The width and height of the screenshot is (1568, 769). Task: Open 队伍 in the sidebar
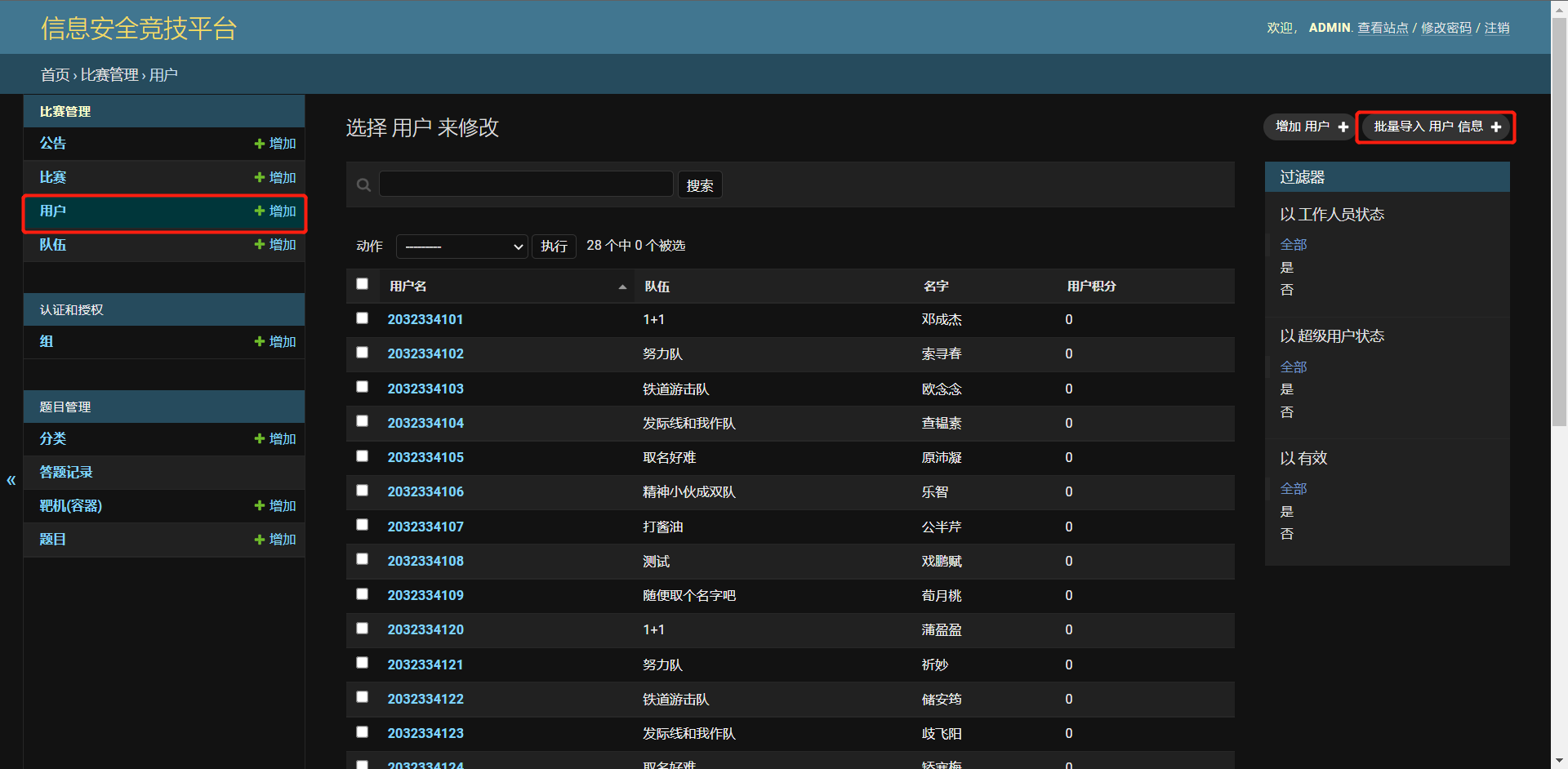click(53, 244)
